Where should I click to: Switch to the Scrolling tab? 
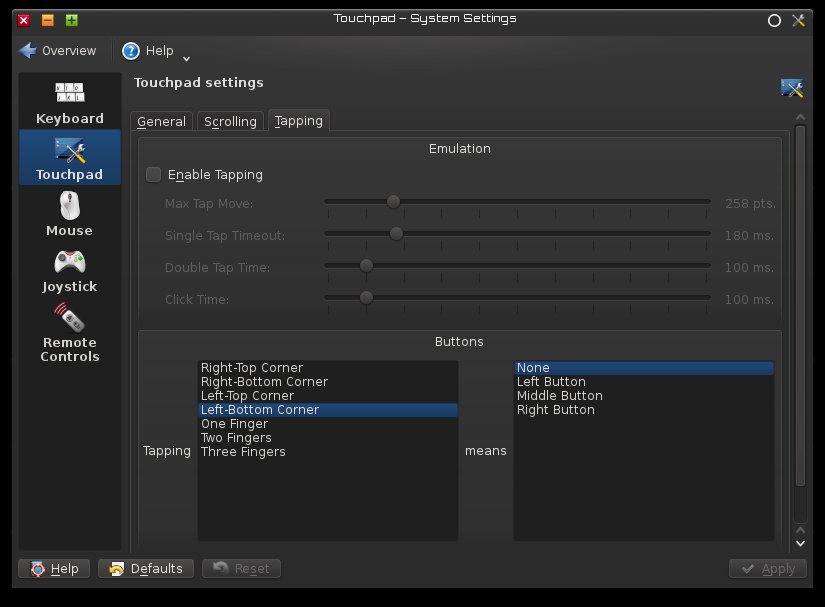pos(230,121)
